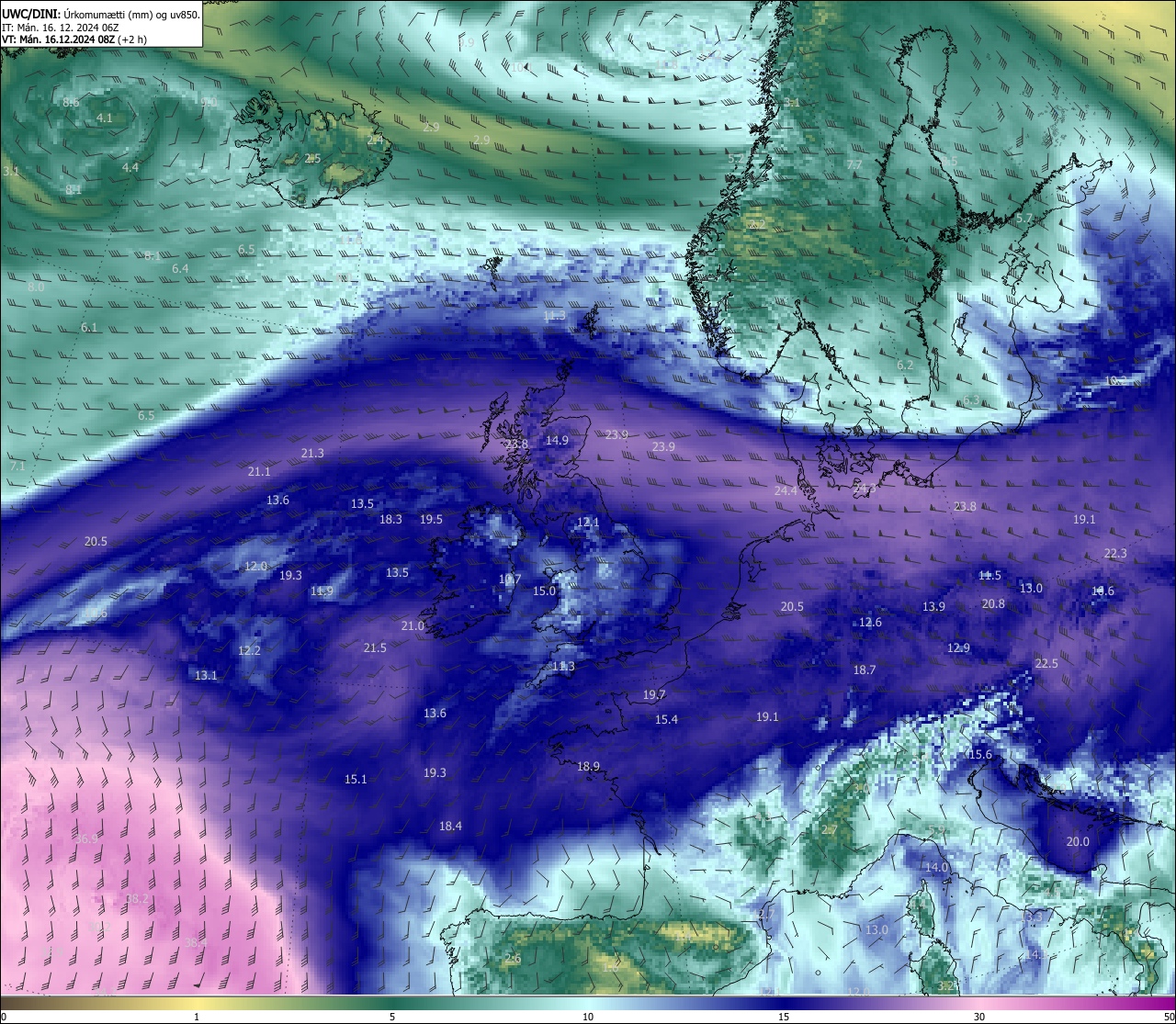The image size is (1176, 1024).
Task: Click the 19.5 value on the map
Action: click(x=431, y=519)
